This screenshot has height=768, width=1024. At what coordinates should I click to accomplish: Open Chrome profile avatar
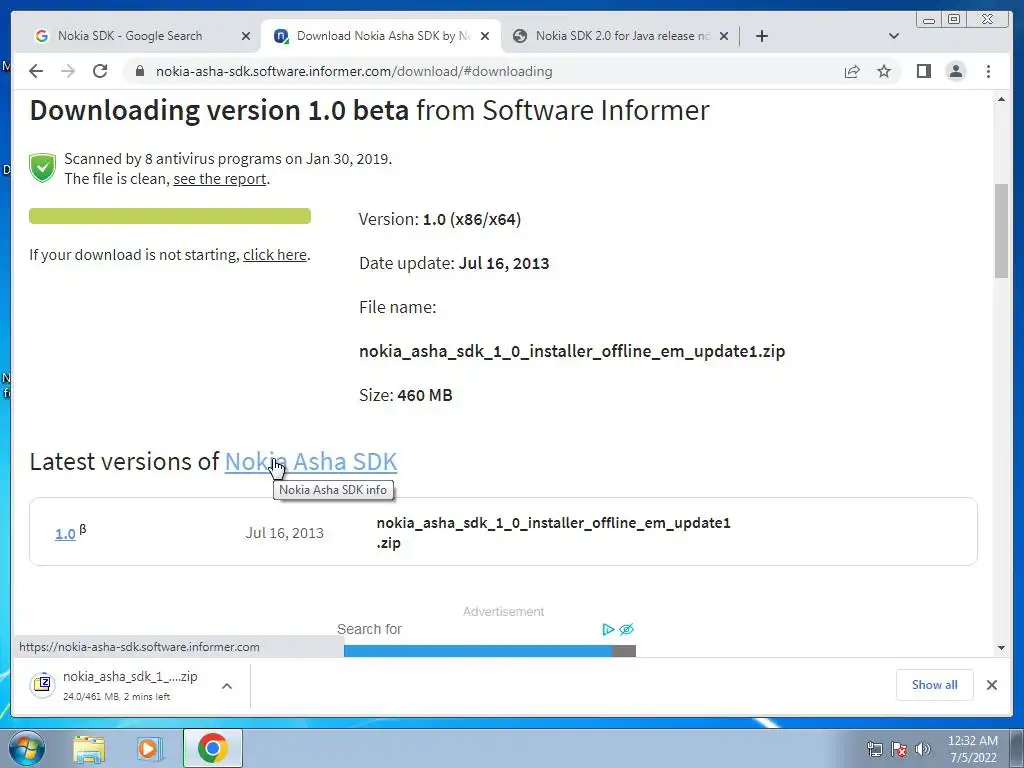click(x=955, y=71)
